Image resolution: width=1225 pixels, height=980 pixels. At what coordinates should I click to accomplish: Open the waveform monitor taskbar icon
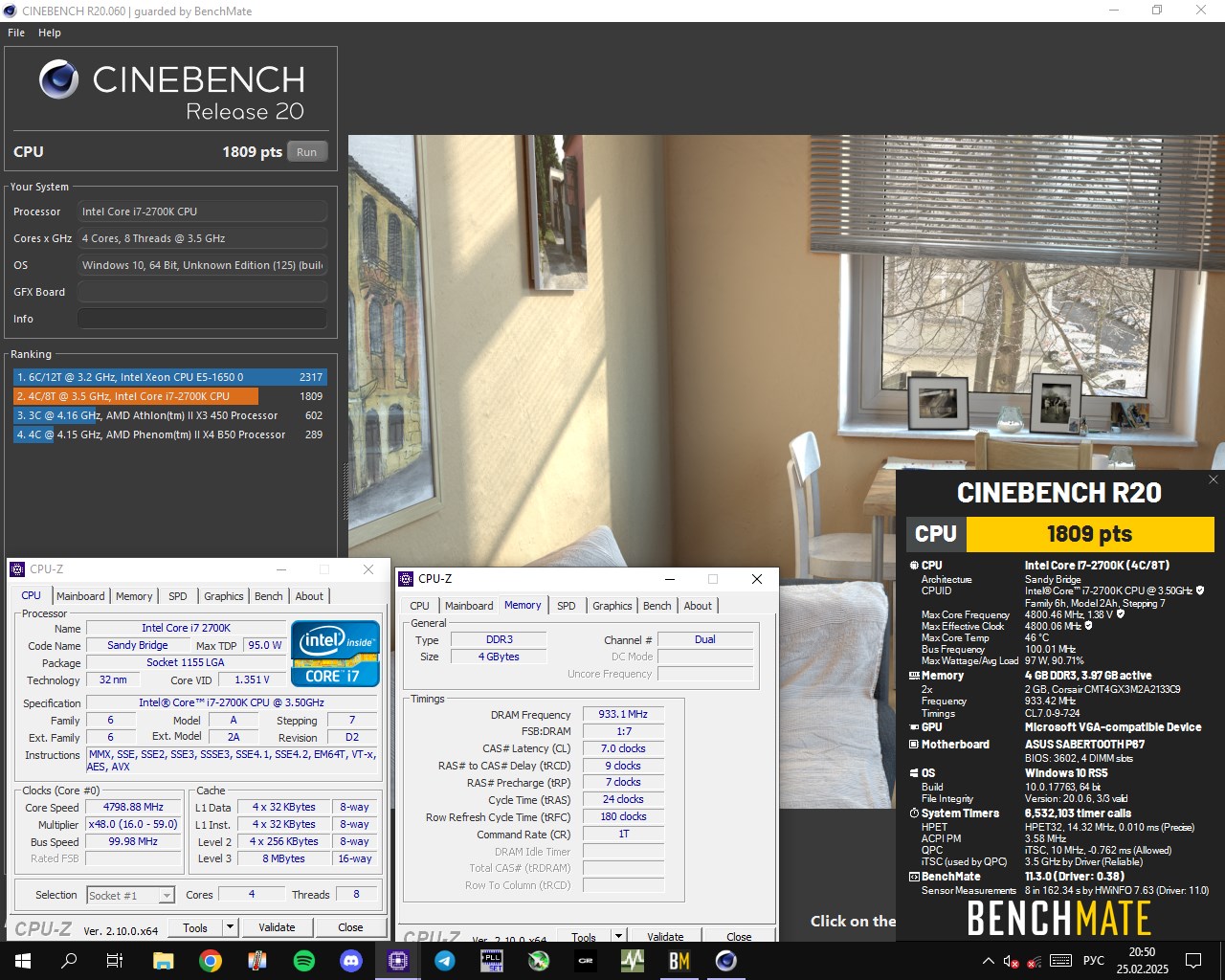(633, 960)
